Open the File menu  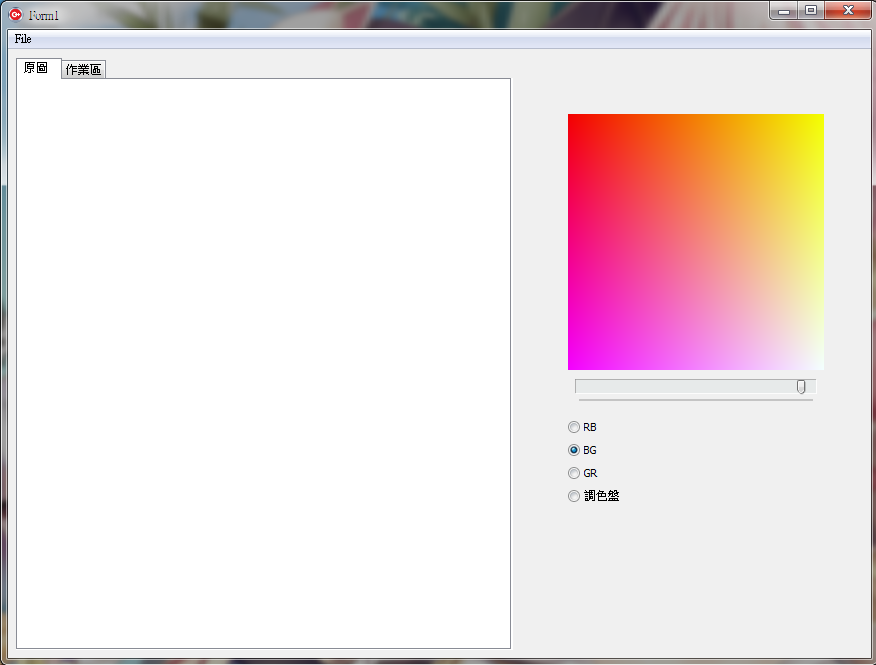click(x=23, y=39)
